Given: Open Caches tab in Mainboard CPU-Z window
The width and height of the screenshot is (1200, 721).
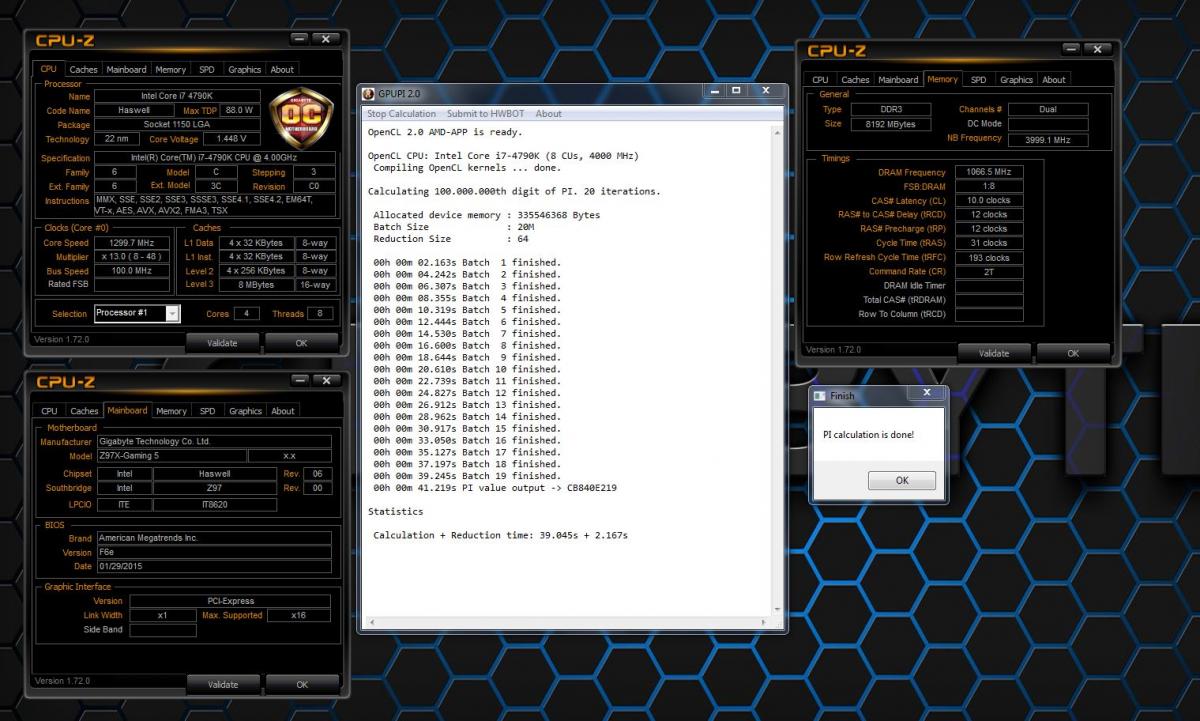Looking at the screenshot, I should pos(85,411).
